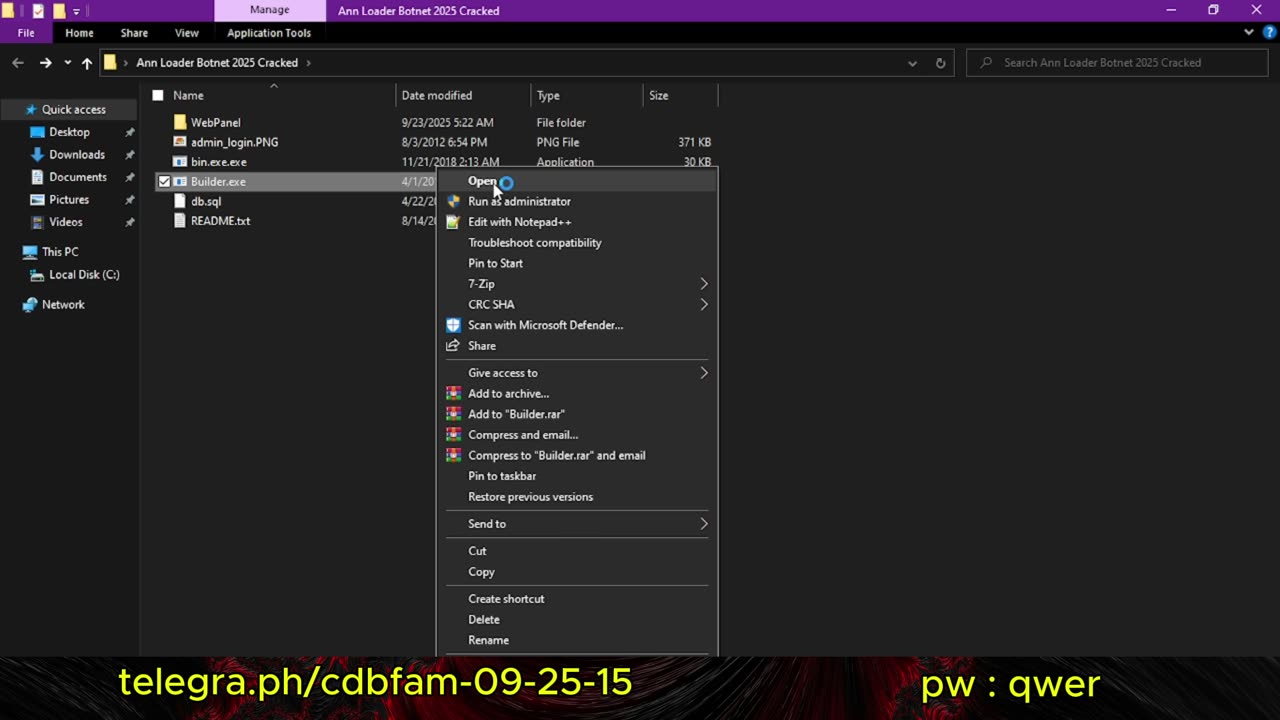
Task: Expand the address bar history dropdown
Action: pos(912,63)
